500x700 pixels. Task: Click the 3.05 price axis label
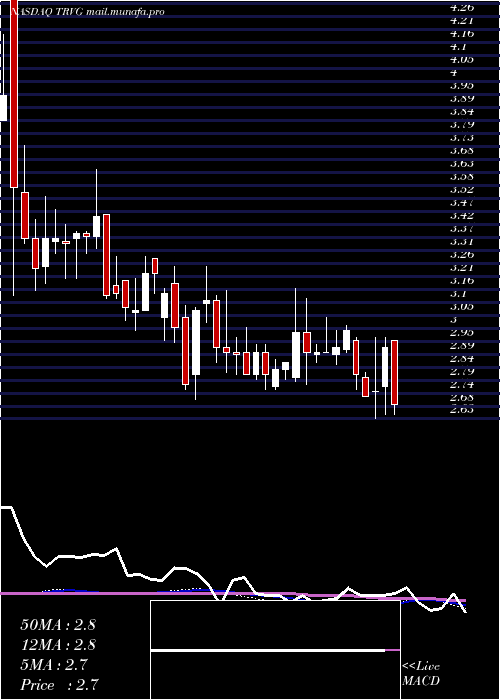tap(462, 307)
